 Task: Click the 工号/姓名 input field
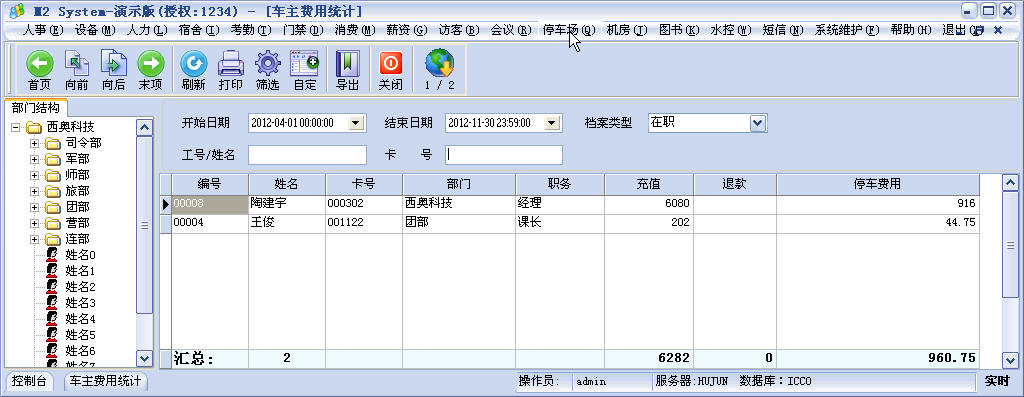click(x=307, y=155)
